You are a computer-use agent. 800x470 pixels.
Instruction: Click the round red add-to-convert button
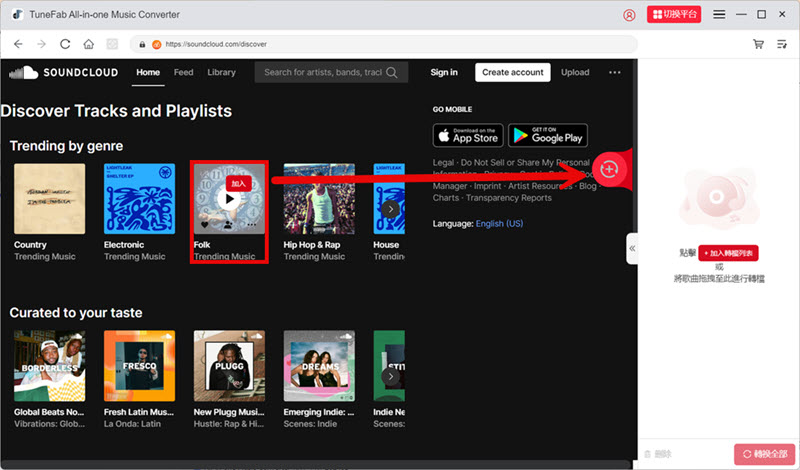[609, 169]
